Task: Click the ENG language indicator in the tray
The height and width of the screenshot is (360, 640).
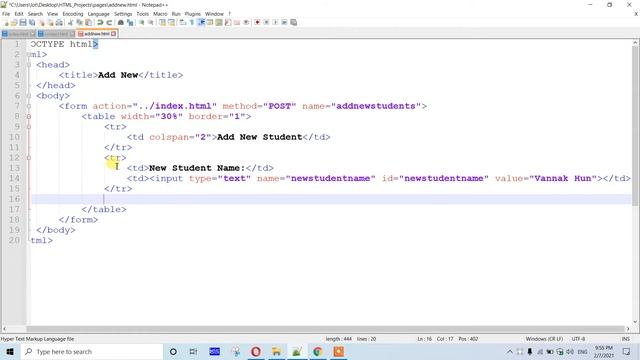Action: (x=582, y=351)
